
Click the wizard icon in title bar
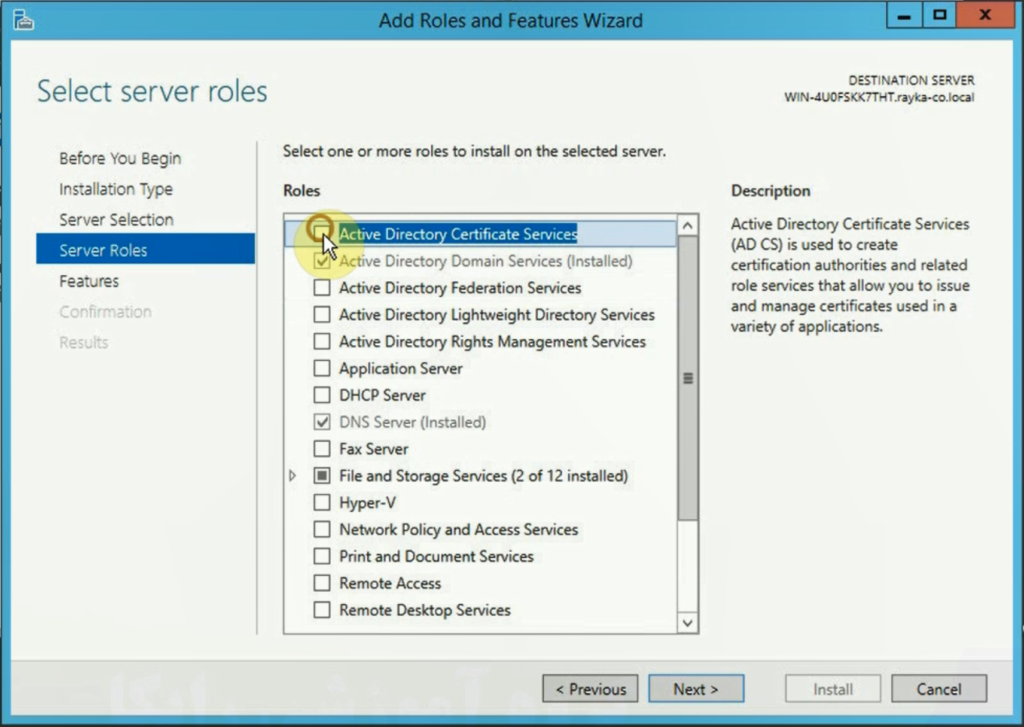(x=23, y=20)
